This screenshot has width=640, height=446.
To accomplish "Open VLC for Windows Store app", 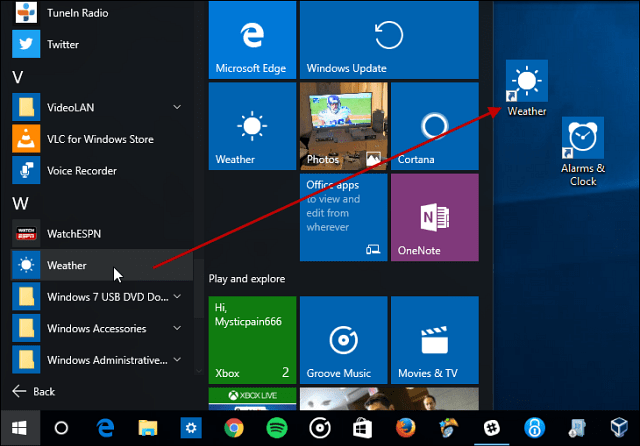I will 102,139.
